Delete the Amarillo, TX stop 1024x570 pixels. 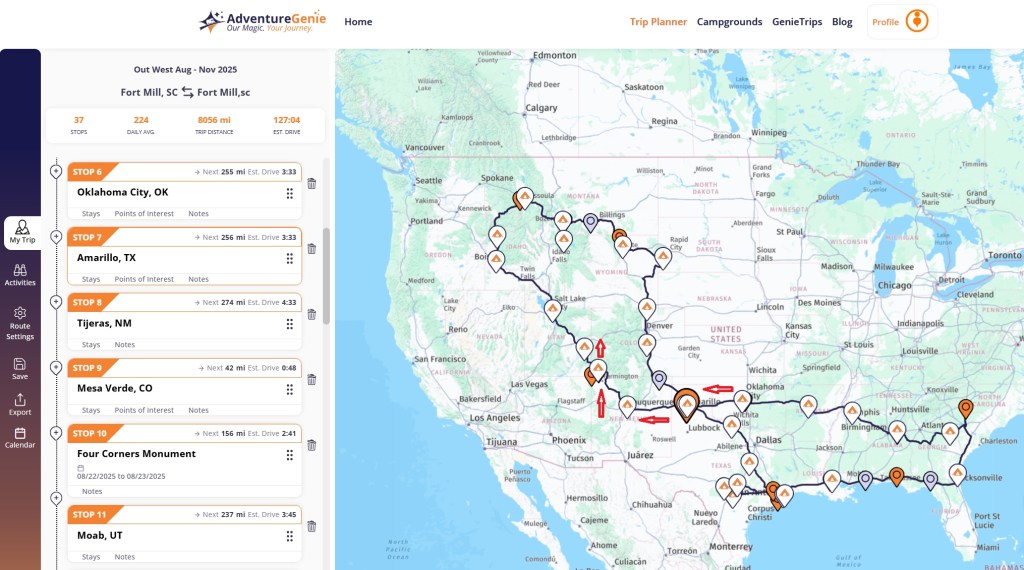311,249
